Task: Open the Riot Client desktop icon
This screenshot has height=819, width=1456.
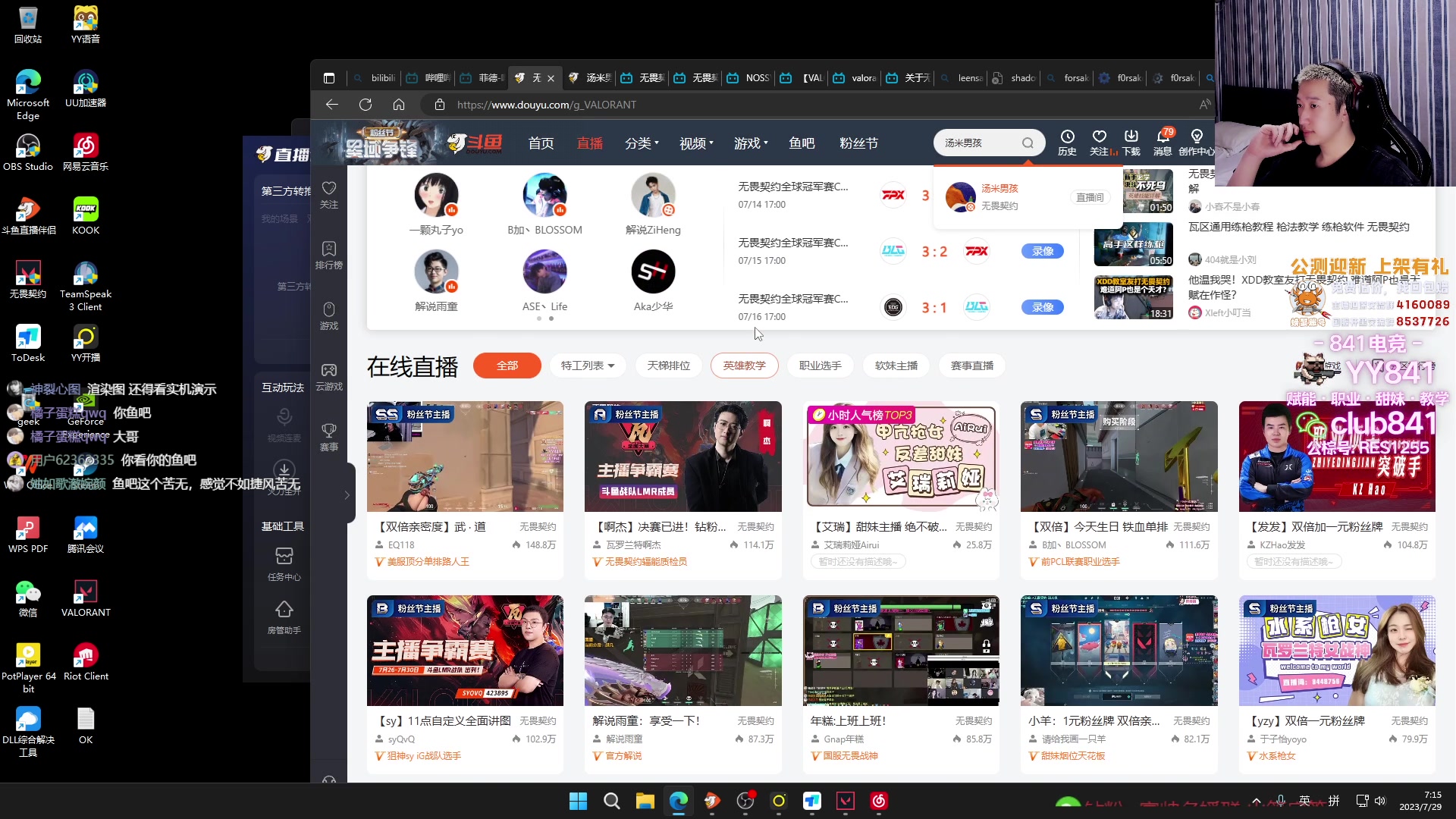Action: click(86, 661)
